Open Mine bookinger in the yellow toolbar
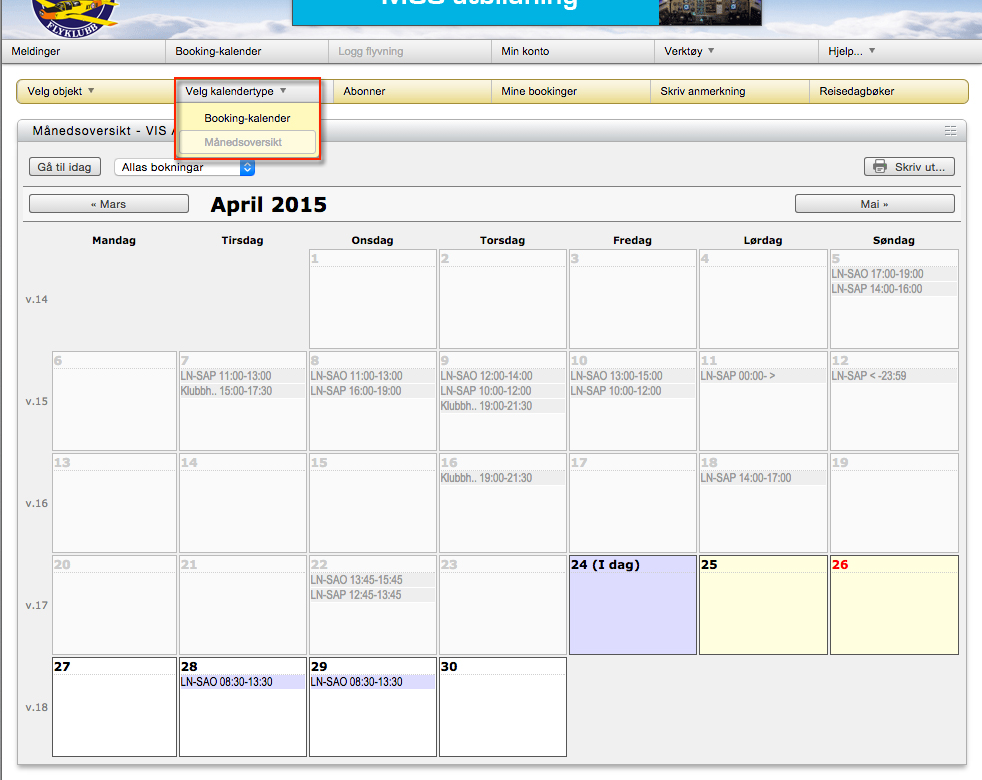This screenshot has width=982, height=780. [539, 91]
